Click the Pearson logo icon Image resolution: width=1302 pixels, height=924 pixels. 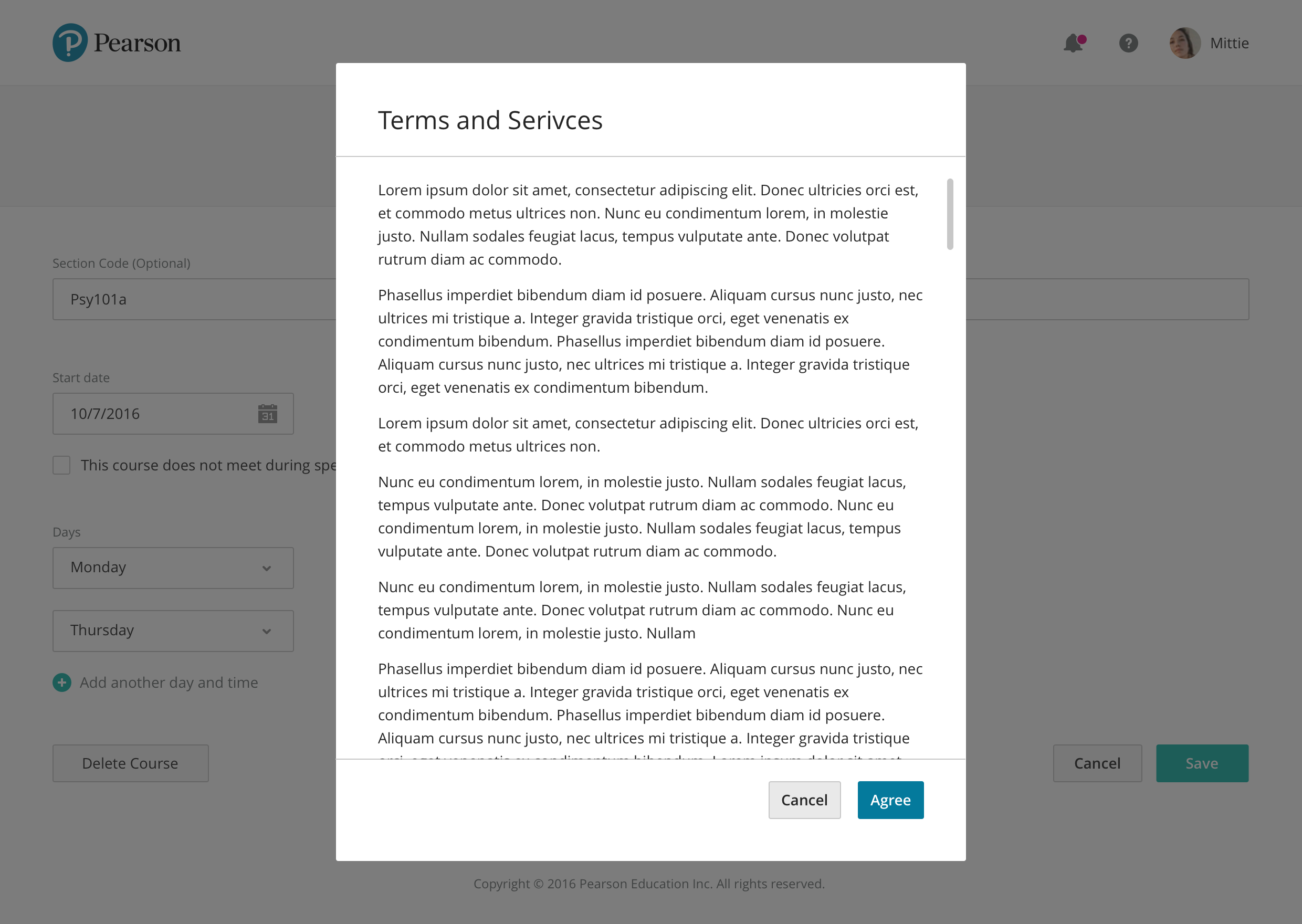click(70, 43)
